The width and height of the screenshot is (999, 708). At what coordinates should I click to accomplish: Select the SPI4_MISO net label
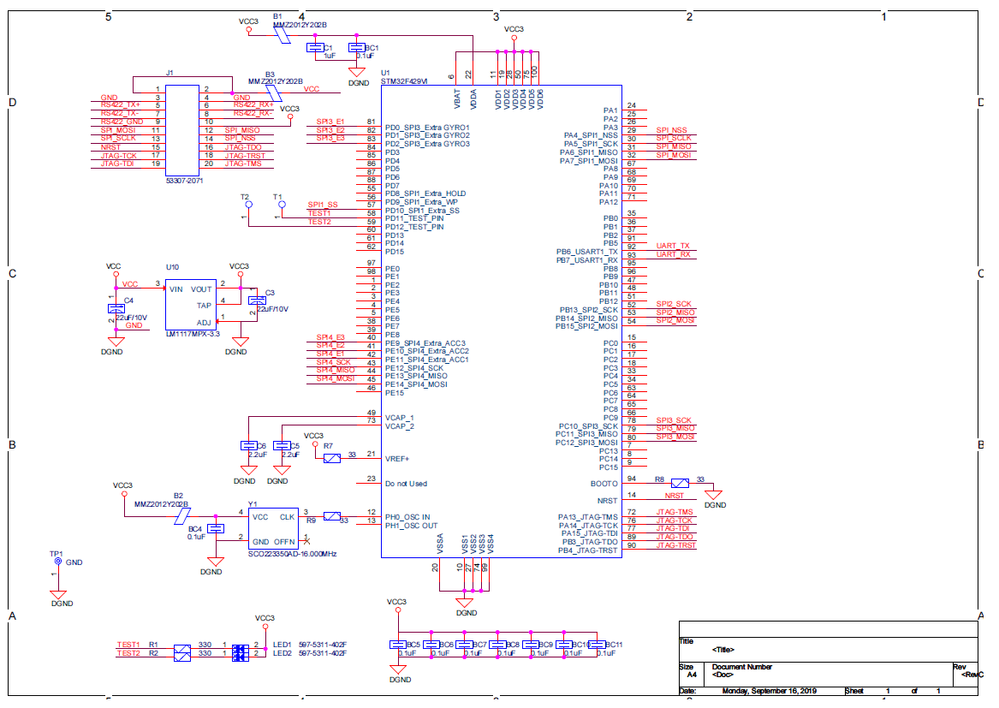coord(336,370)
